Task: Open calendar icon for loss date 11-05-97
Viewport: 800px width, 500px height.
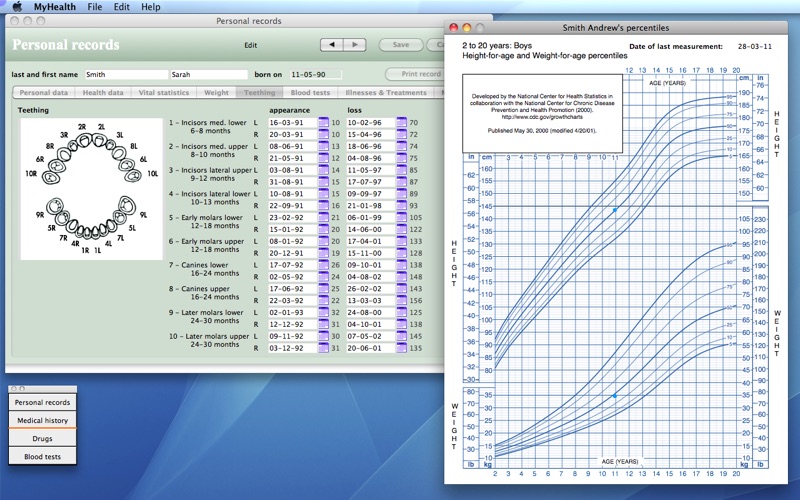Action: pos(402,170)
